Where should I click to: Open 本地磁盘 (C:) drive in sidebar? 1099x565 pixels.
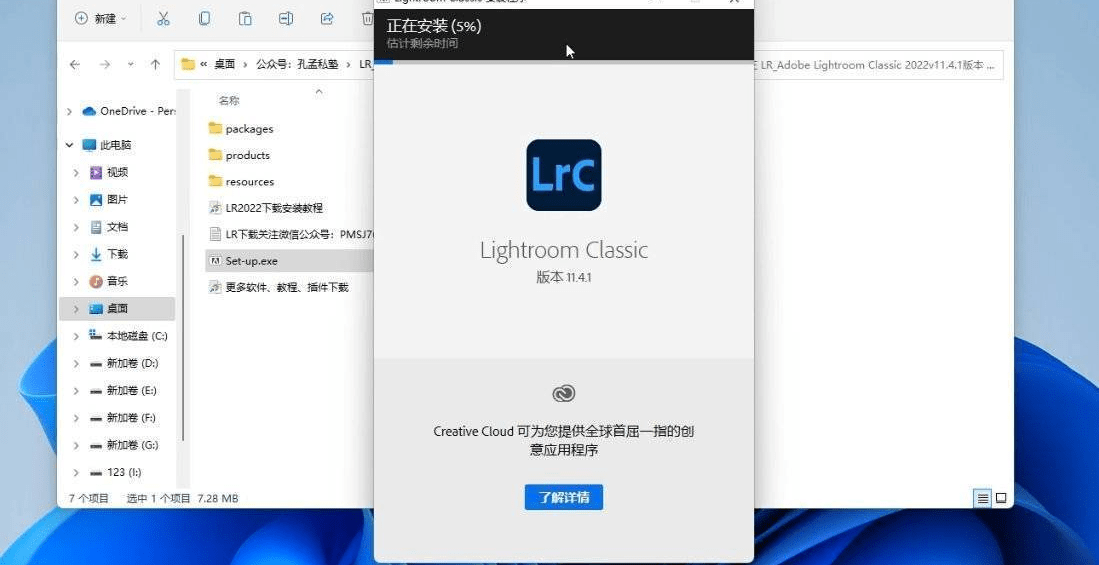click(129, 336)
